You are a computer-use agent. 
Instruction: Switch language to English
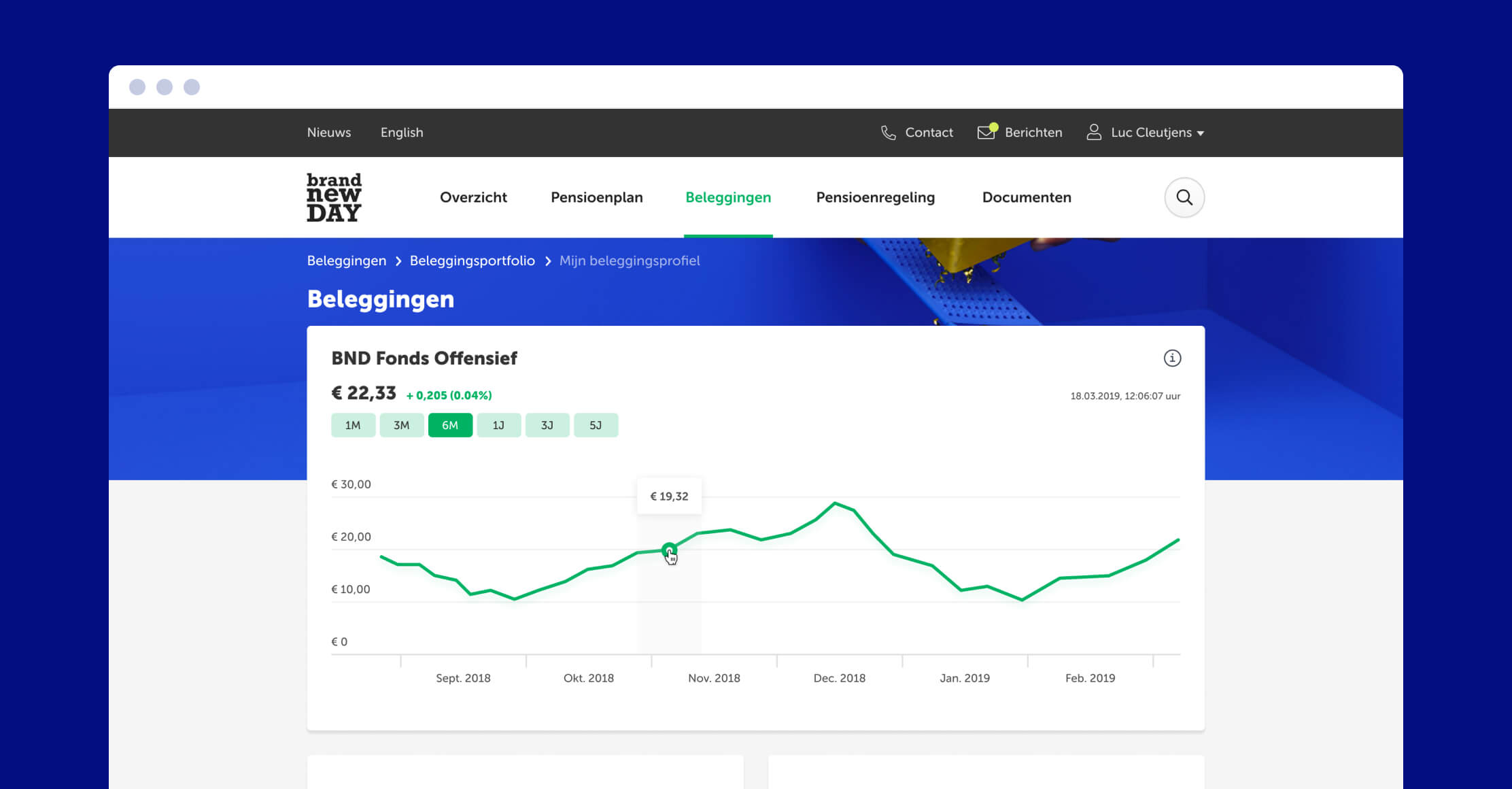click(x=402, y=132)
